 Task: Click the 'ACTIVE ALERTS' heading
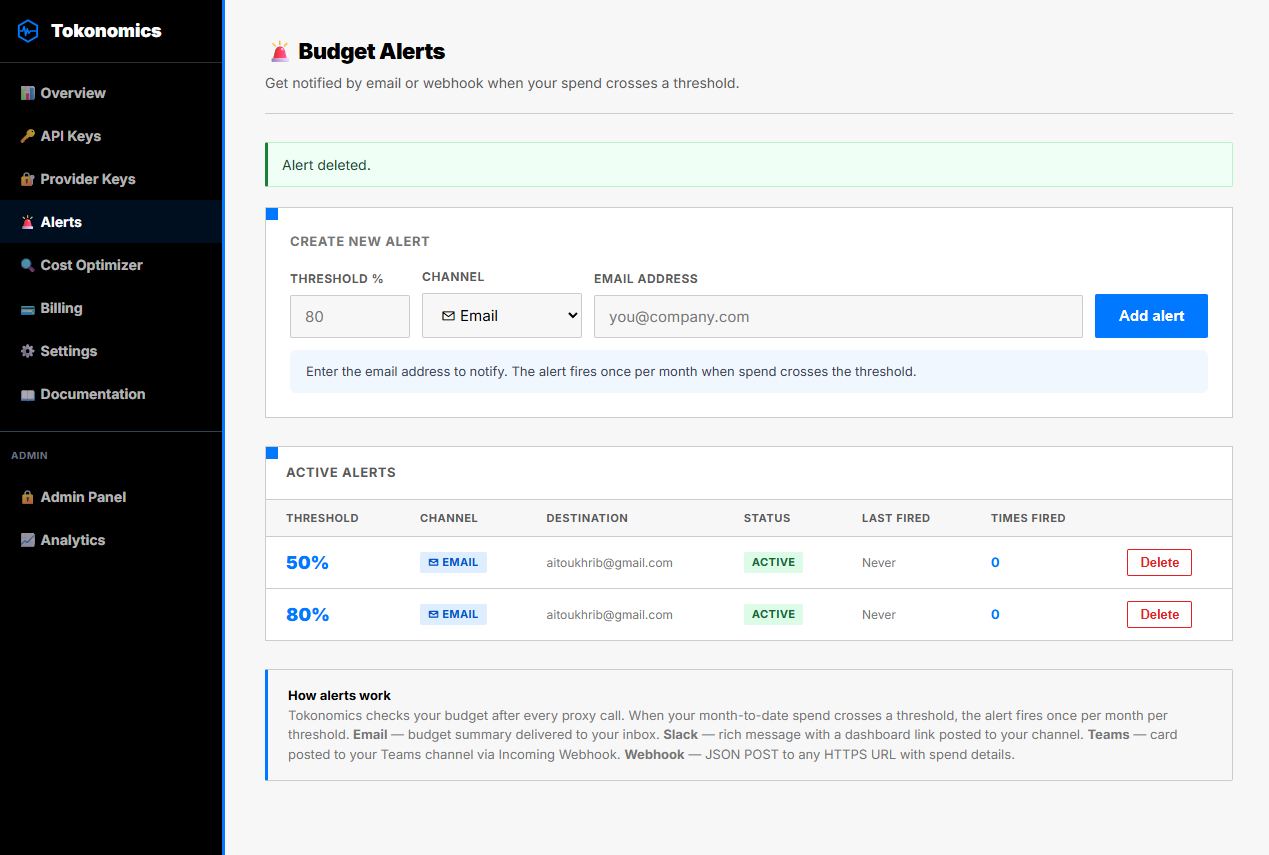tap(341, 472)
